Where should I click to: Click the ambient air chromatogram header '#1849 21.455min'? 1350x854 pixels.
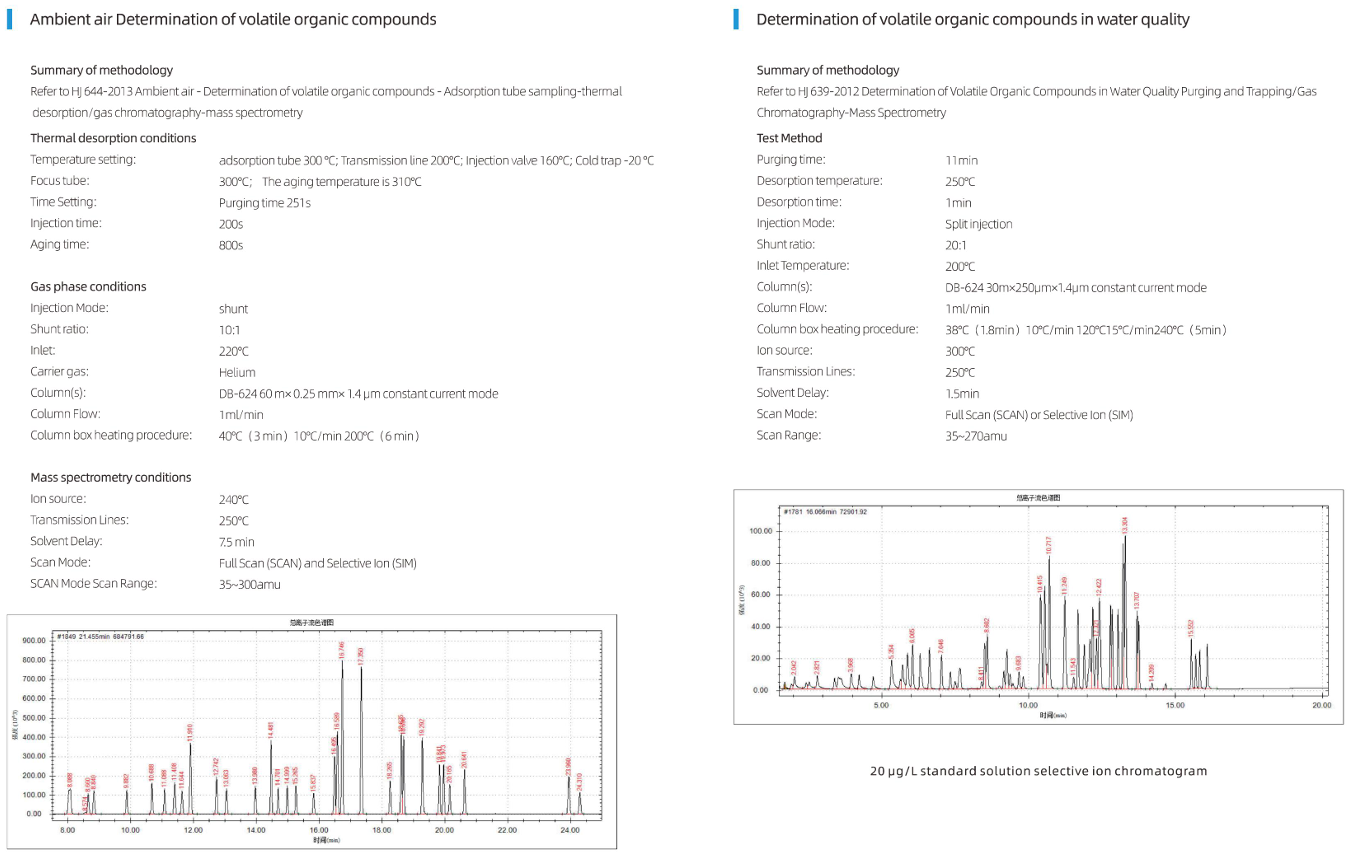pyautogui.click(x=100, y=636)
